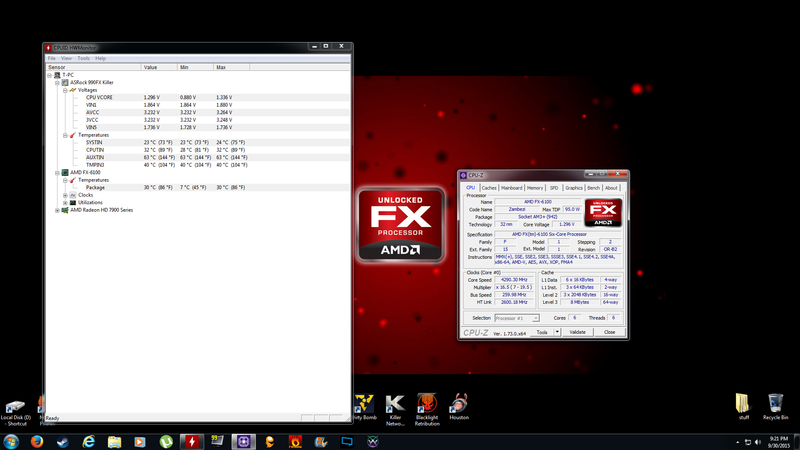Click the Clocks waveform icon

tap(73, 195)
